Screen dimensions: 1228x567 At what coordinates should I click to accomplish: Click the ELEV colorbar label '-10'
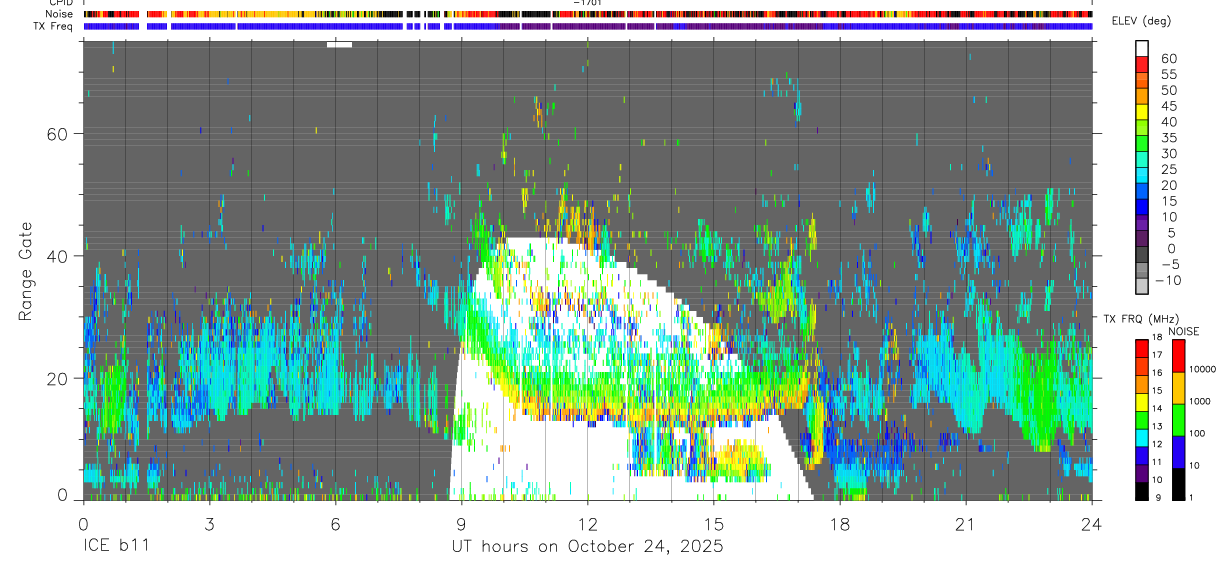point(1168,280)
